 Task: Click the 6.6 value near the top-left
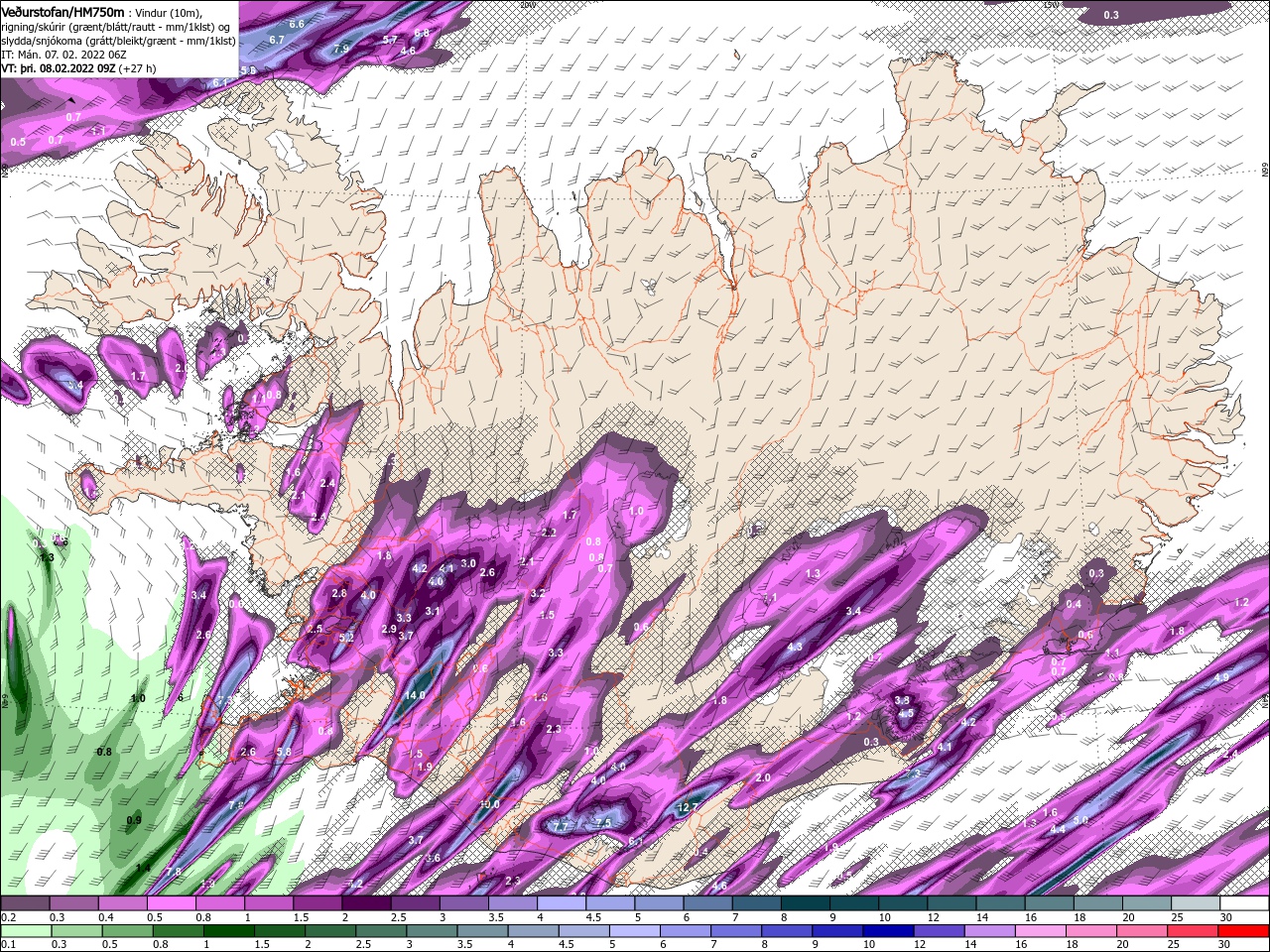click(x=297, y=23)
